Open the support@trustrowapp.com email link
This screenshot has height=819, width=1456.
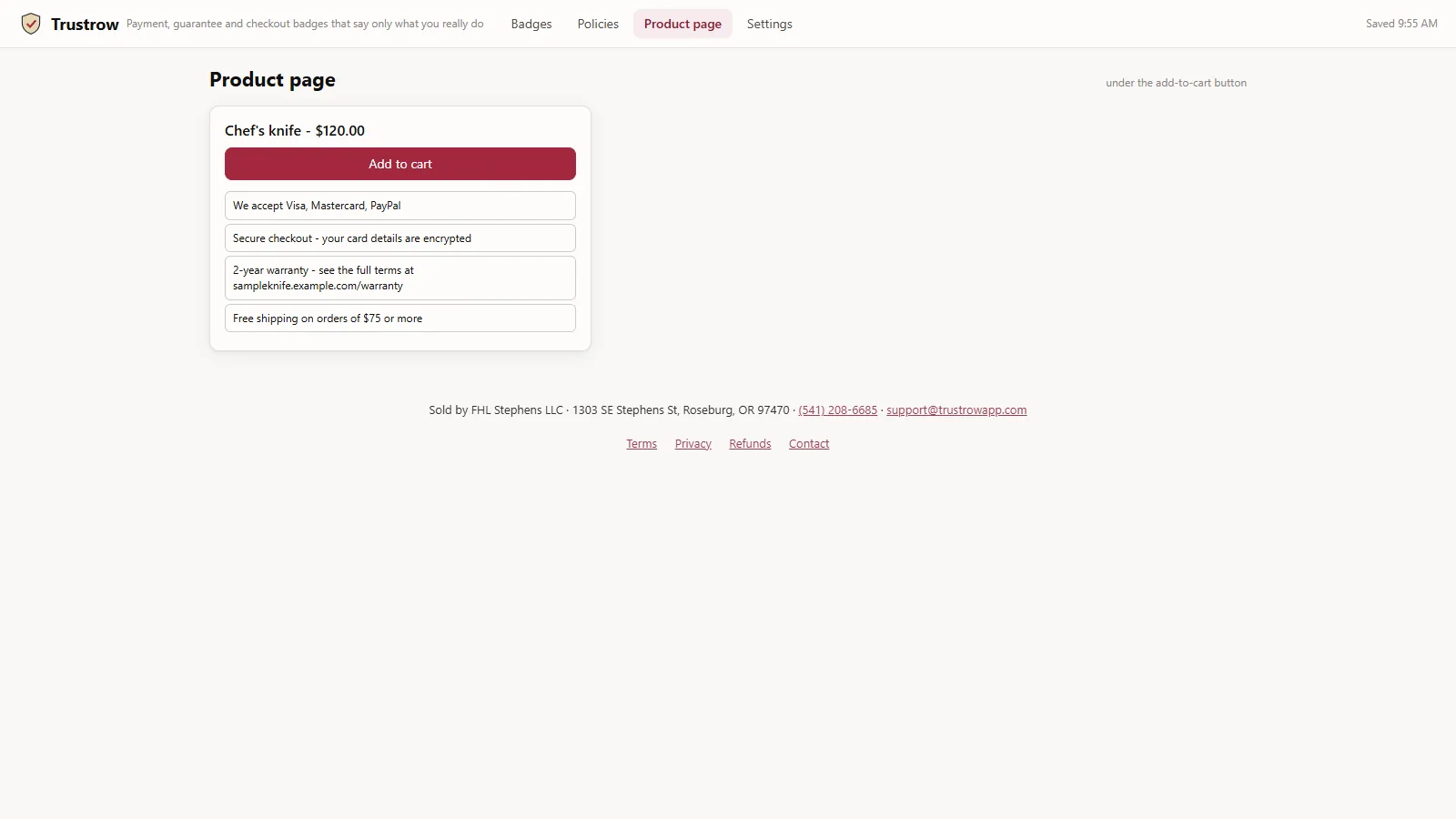click(956, 410)
